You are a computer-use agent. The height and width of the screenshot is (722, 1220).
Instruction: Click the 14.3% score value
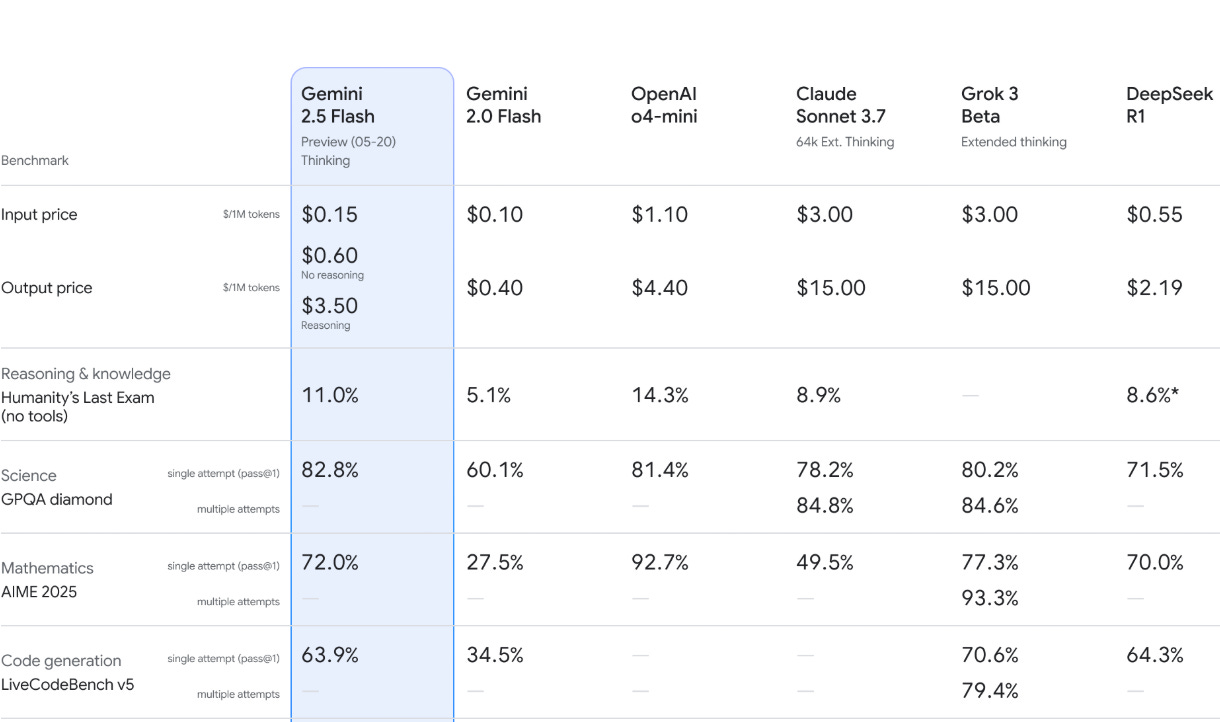tap(660, 395)
